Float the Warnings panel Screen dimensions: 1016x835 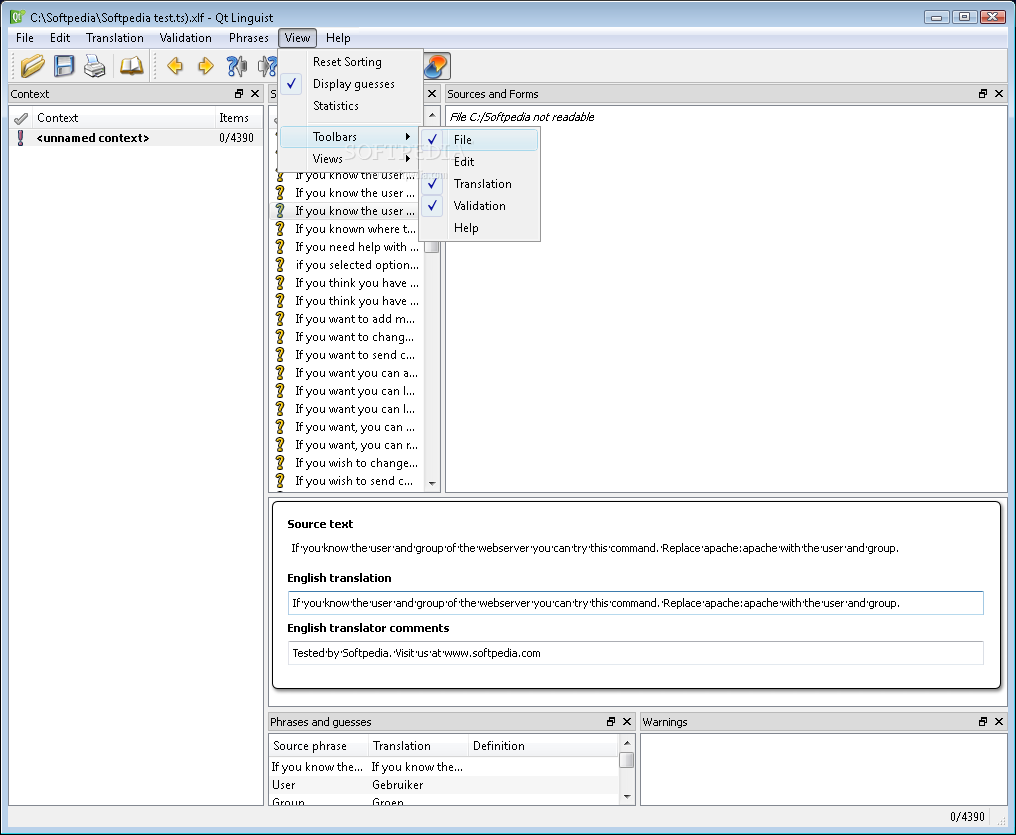point(983,721)
